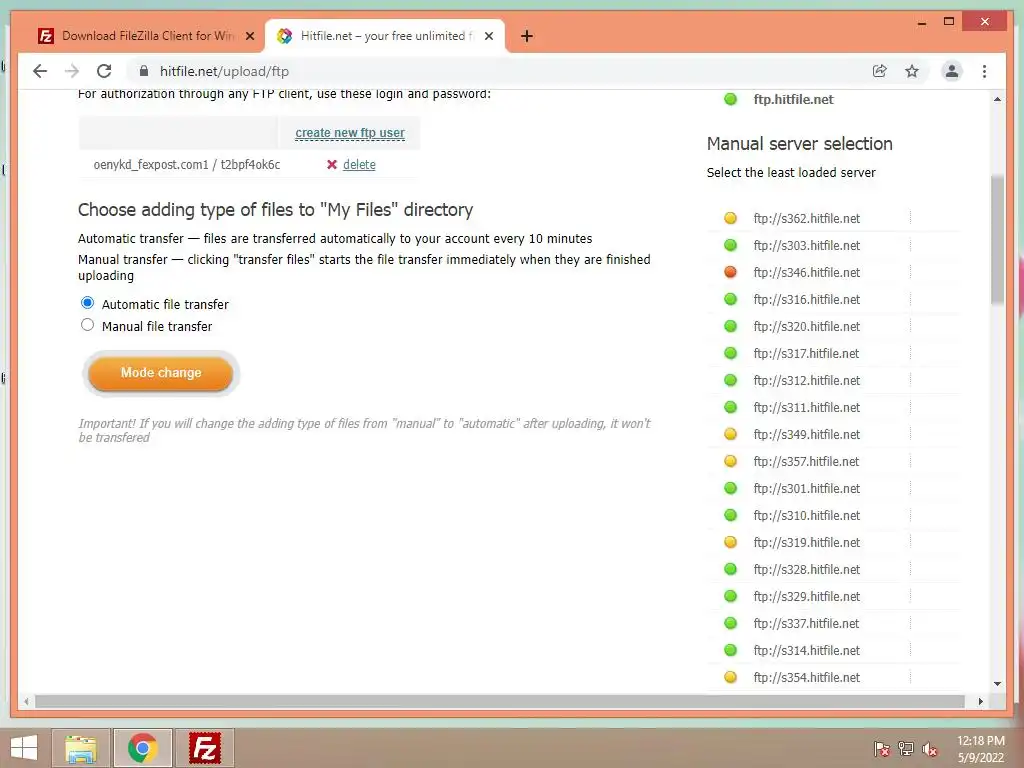Select server ftp://s317.hitfile.net
The height and width of the screenshot is (768, 1024).
tap(806, 353)
